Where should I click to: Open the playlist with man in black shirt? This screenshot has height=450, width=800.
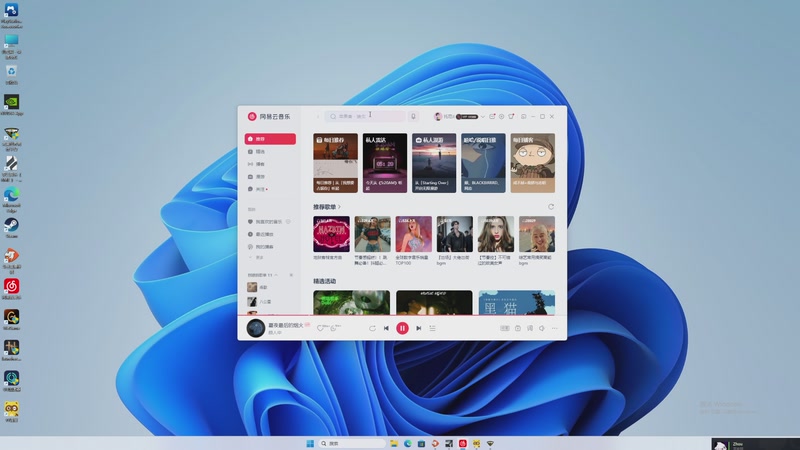(455, 234)
